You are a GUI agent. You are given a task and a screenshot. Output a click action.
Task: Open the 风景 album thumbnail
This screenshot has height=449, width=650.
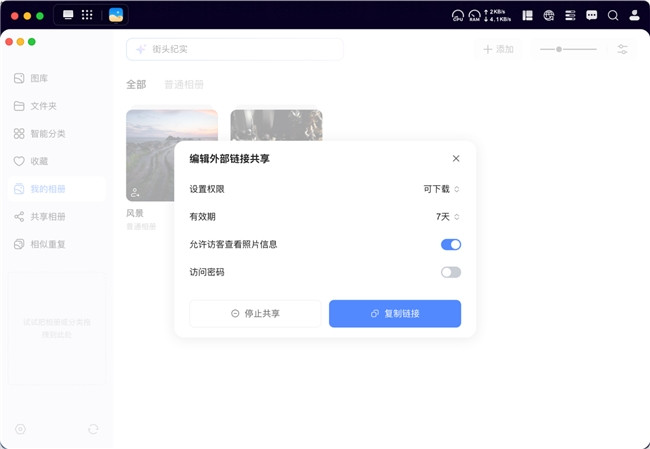pyautogui.click(x=172, y=155)
